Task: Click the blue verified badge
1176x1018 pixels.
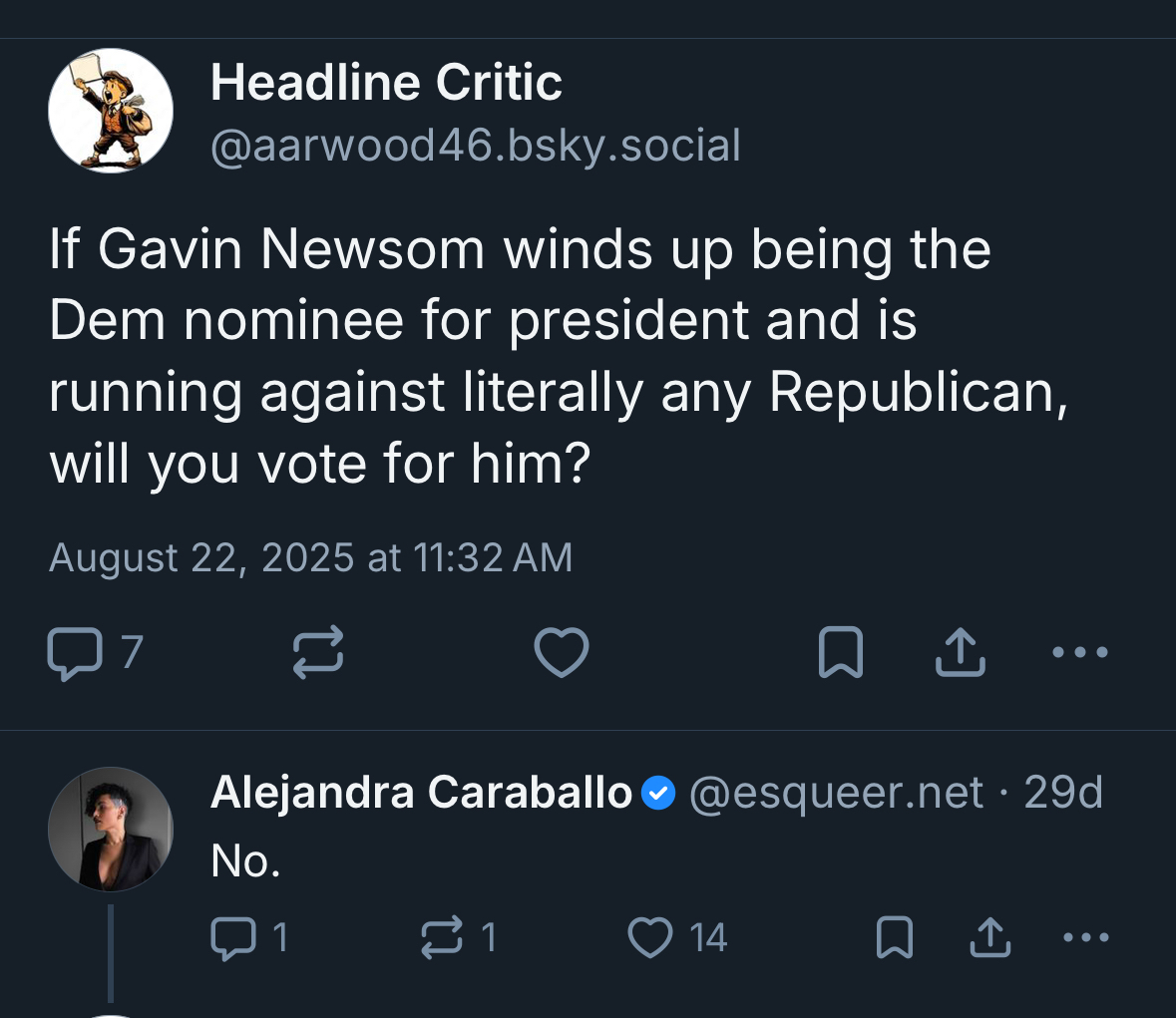Action: pos(658,795)
